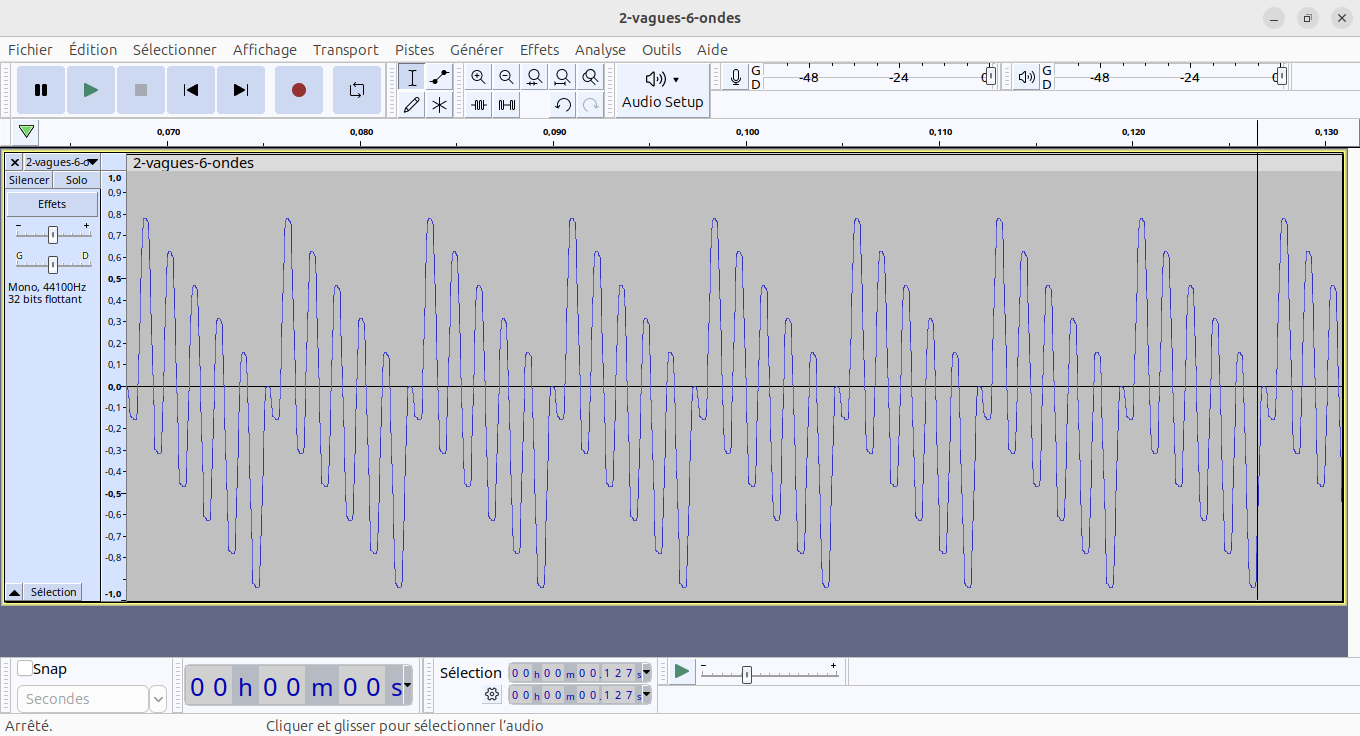Click the Undo arrow icon
Viewport: 1360px width, 736px height.
coord(563,104)
